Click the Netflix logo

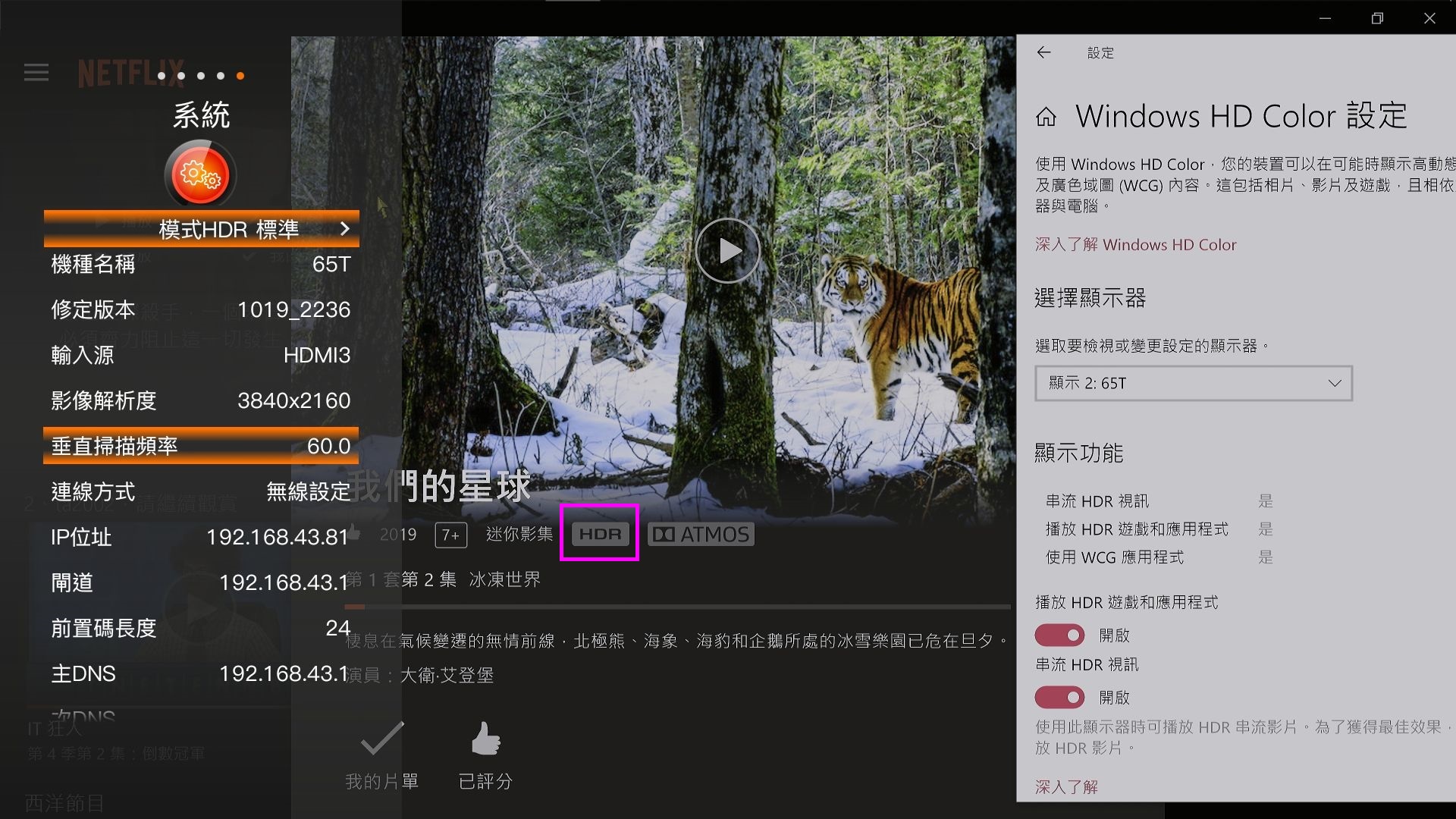[130, 74]
